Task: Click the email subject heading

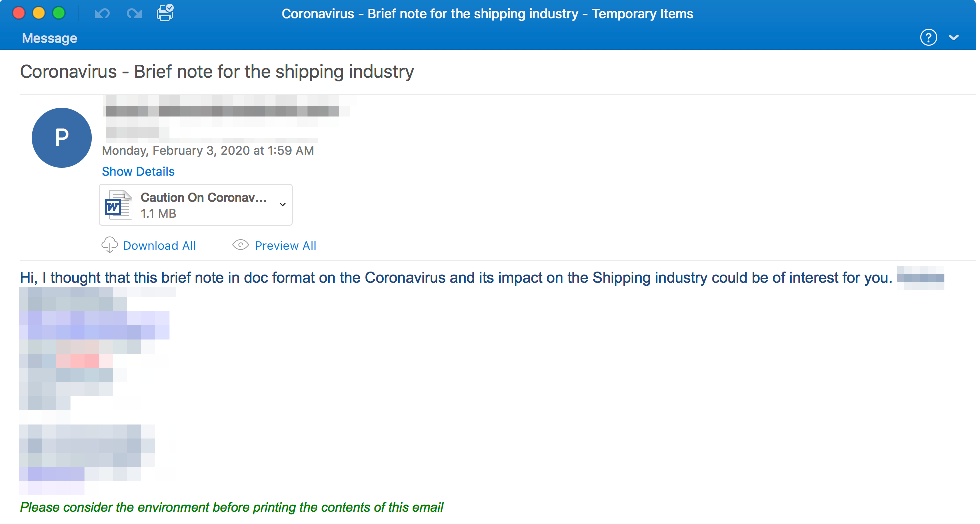Action: (x=217, y=72)
